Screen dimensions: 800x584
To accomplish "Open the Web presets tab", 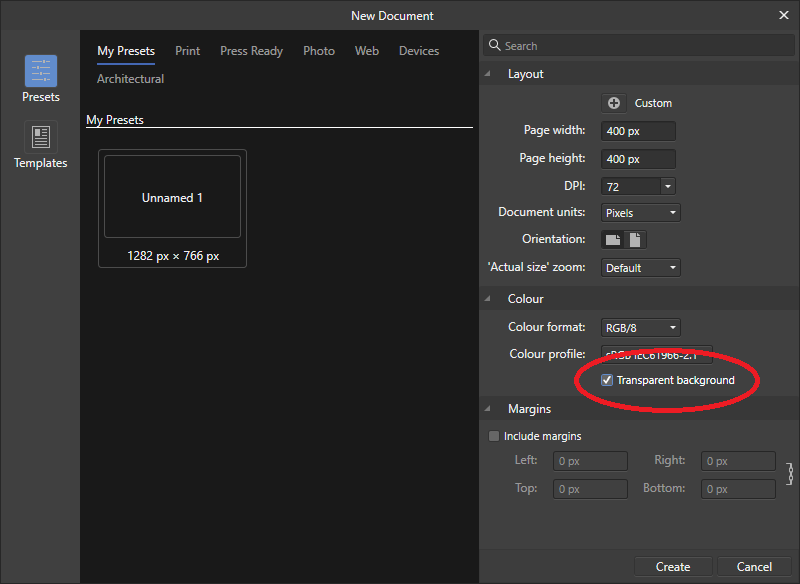I will (x=367, y=51).
